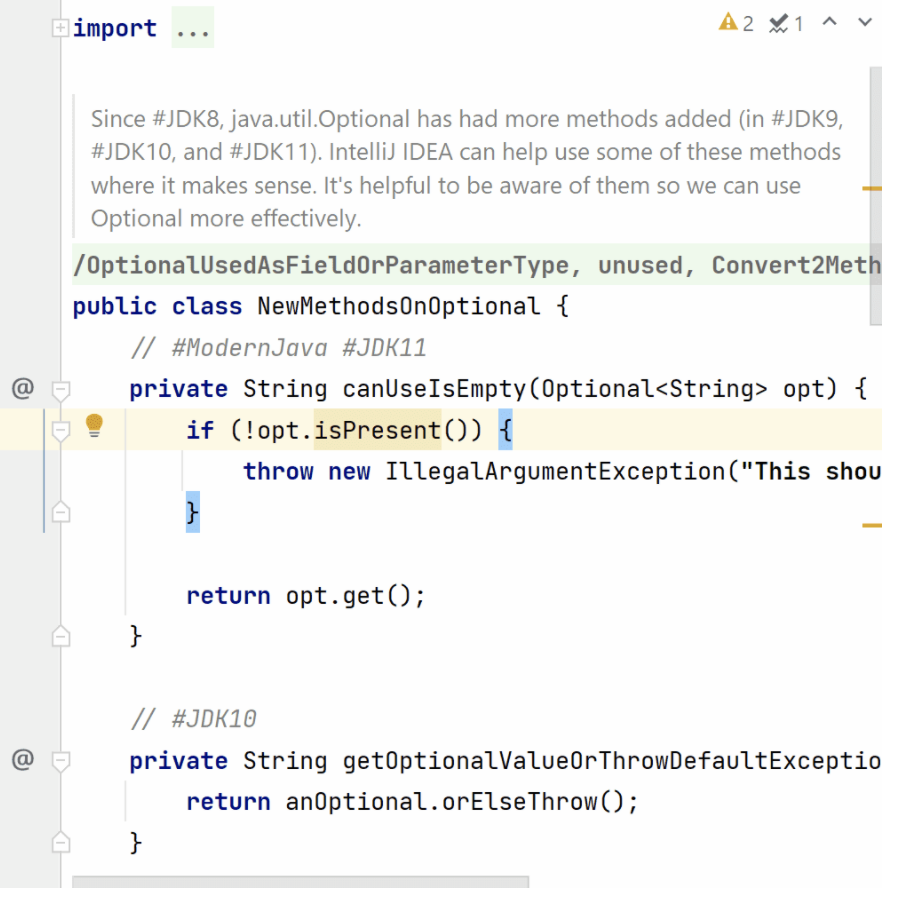
Task: Click the weak warning checkmark indicator
Action: click(x=779, y=23)
